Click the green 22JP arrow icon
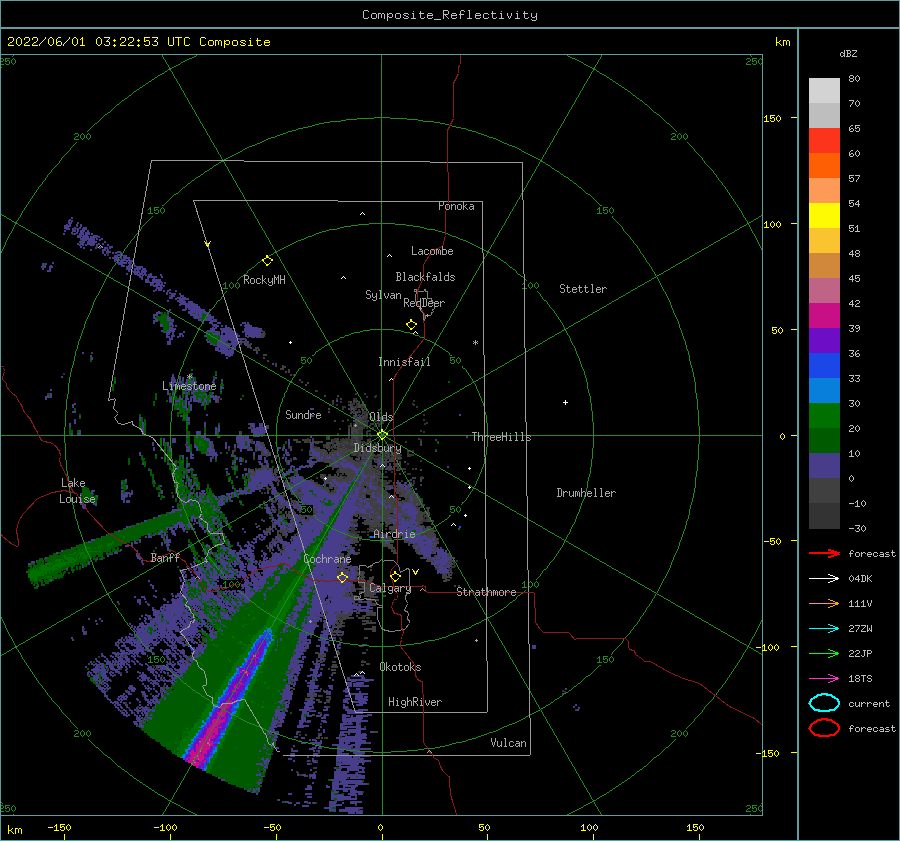 point(824,653)
